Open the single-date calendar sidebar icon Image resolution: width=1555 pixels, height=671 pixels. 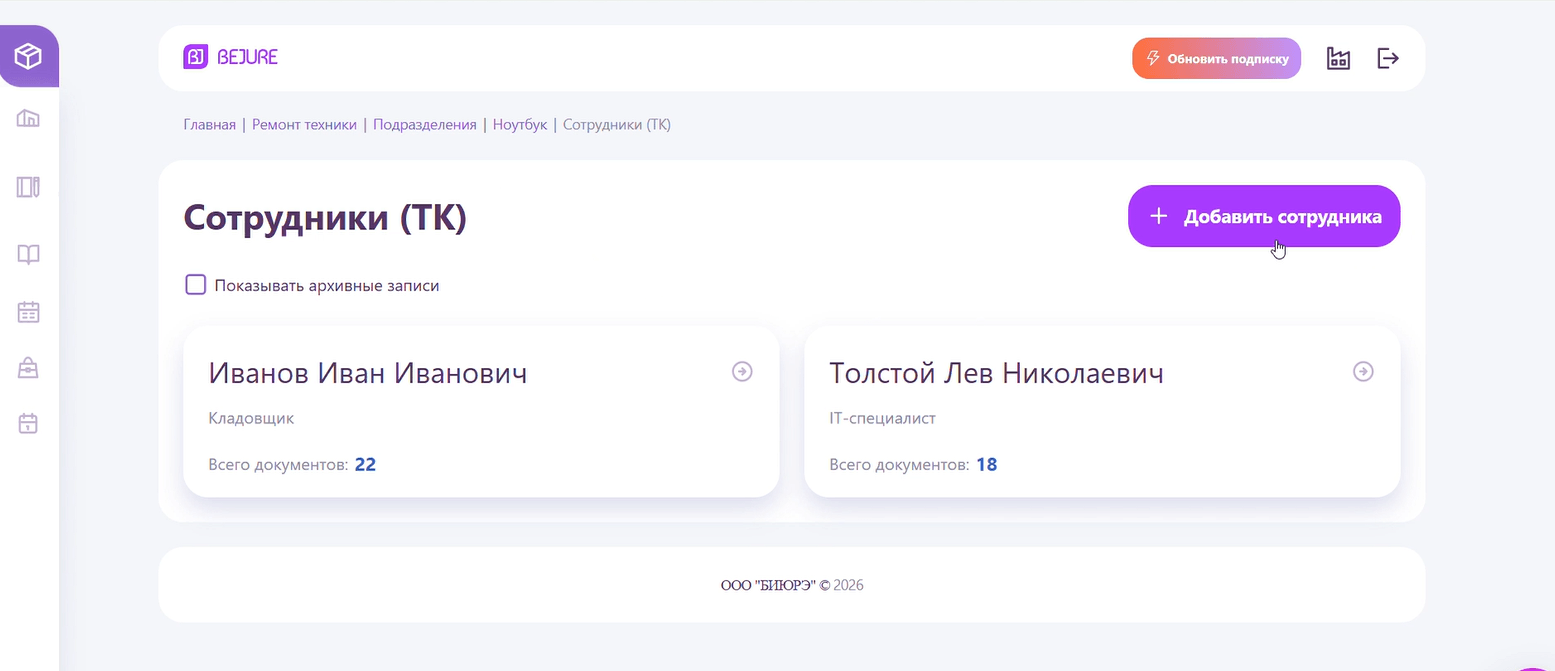[28, 423]
